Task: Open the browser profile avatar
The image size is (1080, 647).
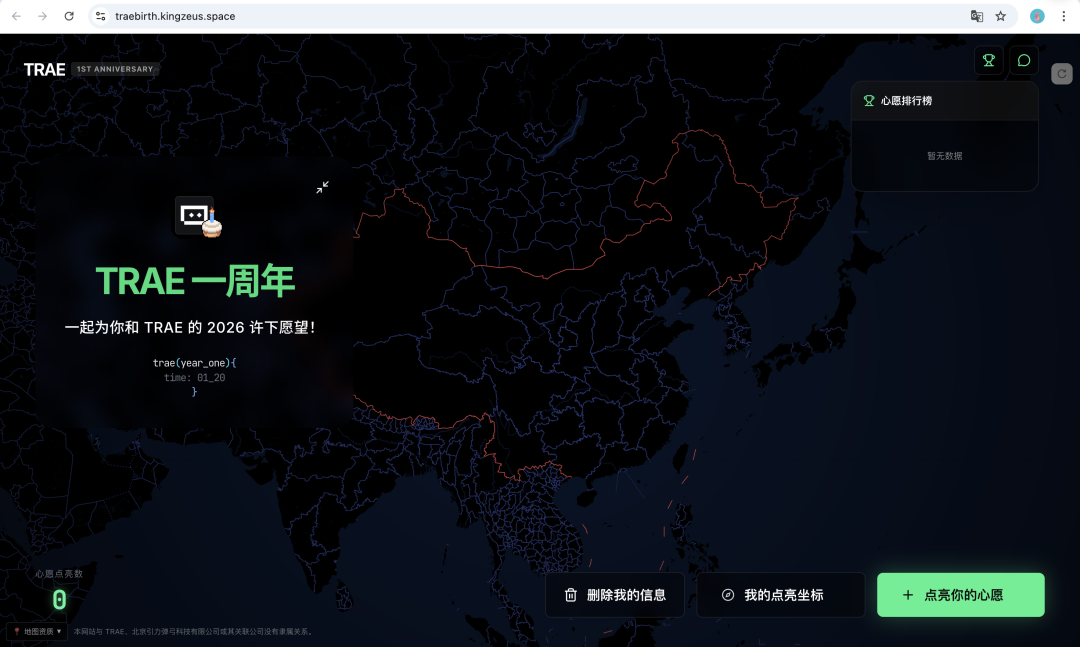Action: (x=1037, y=16)
